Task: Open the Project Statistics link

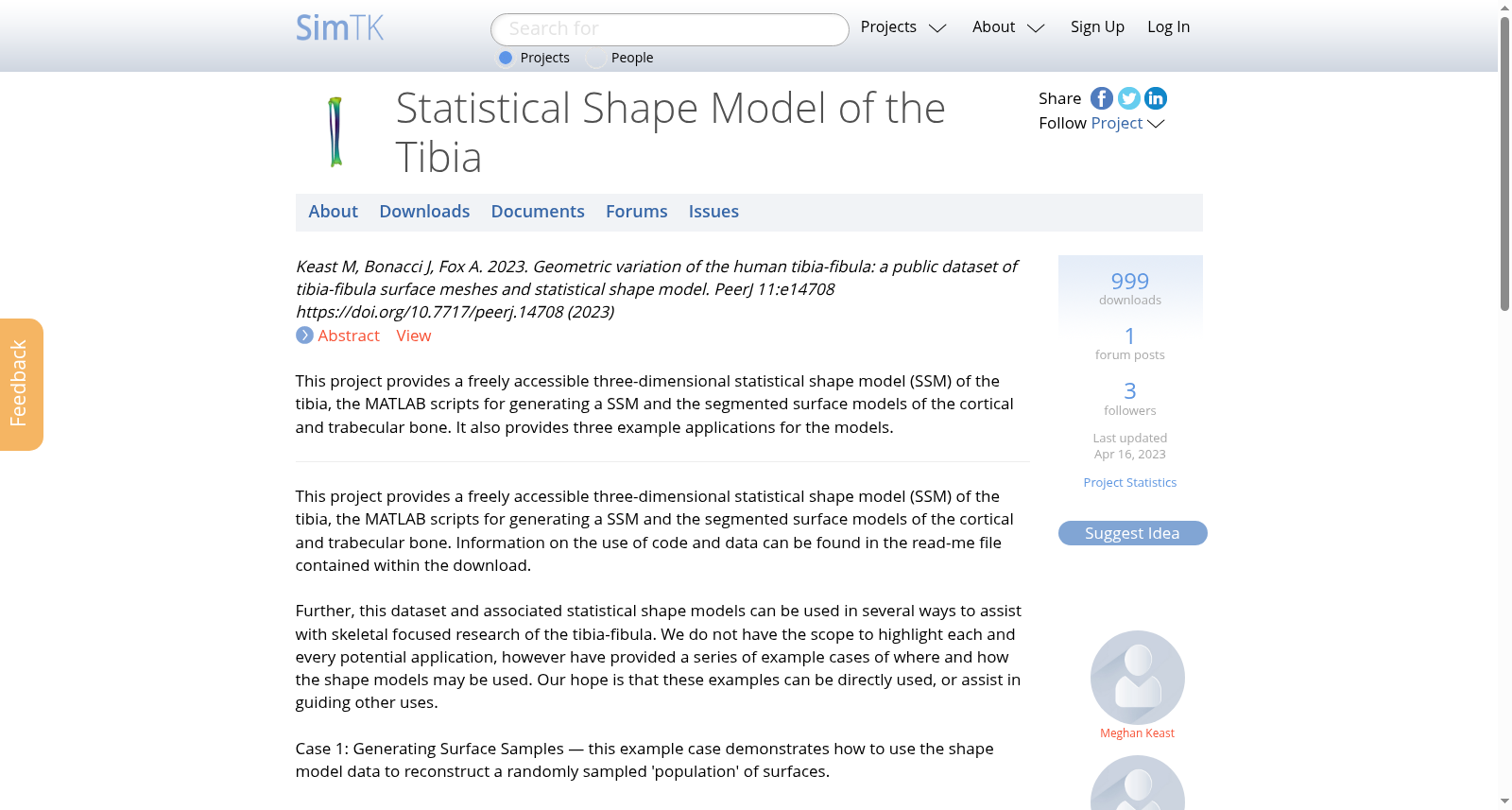Action: [x=1130, y=482]
